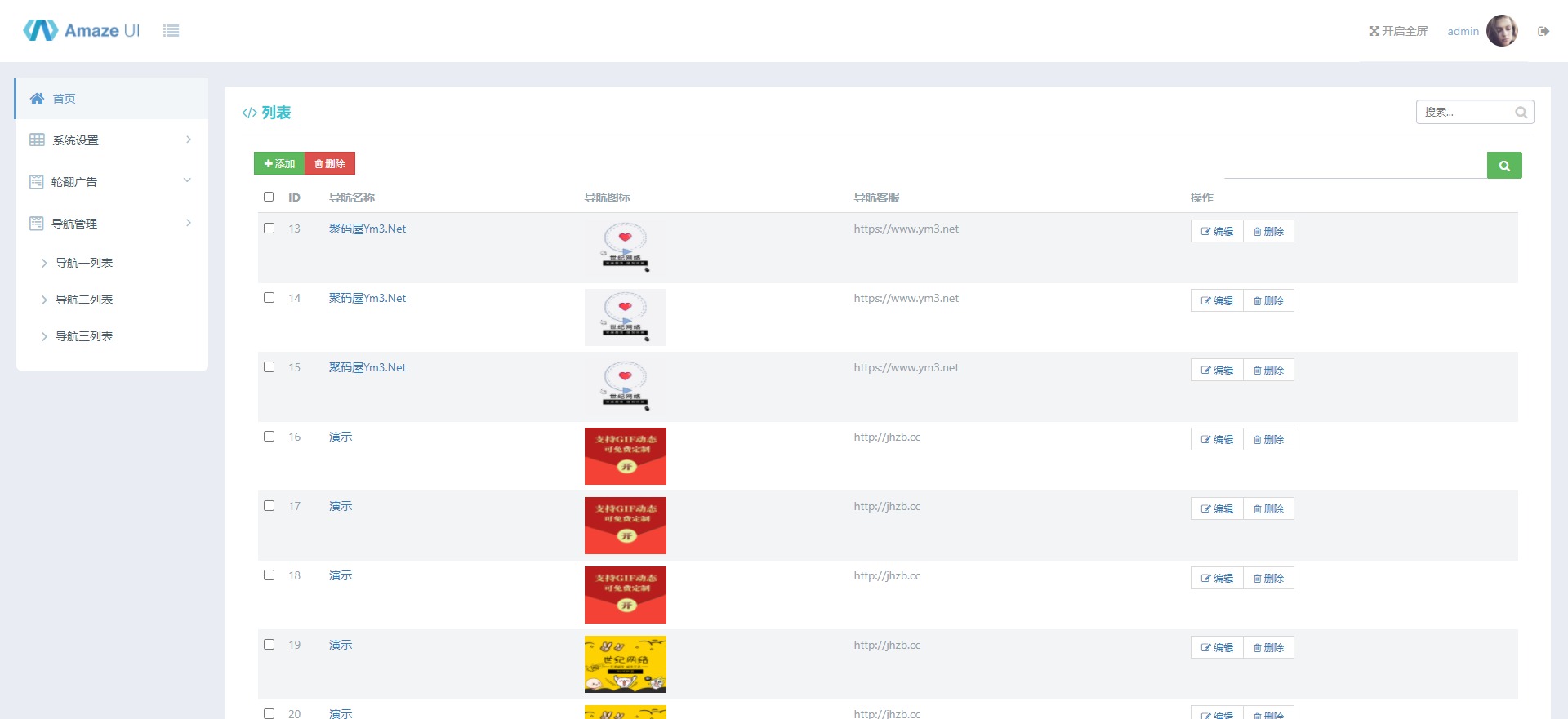This screenshot has height=719, width=1568.
Task: Open 导航管理 menu item
Action: click(x=112, y=224)
